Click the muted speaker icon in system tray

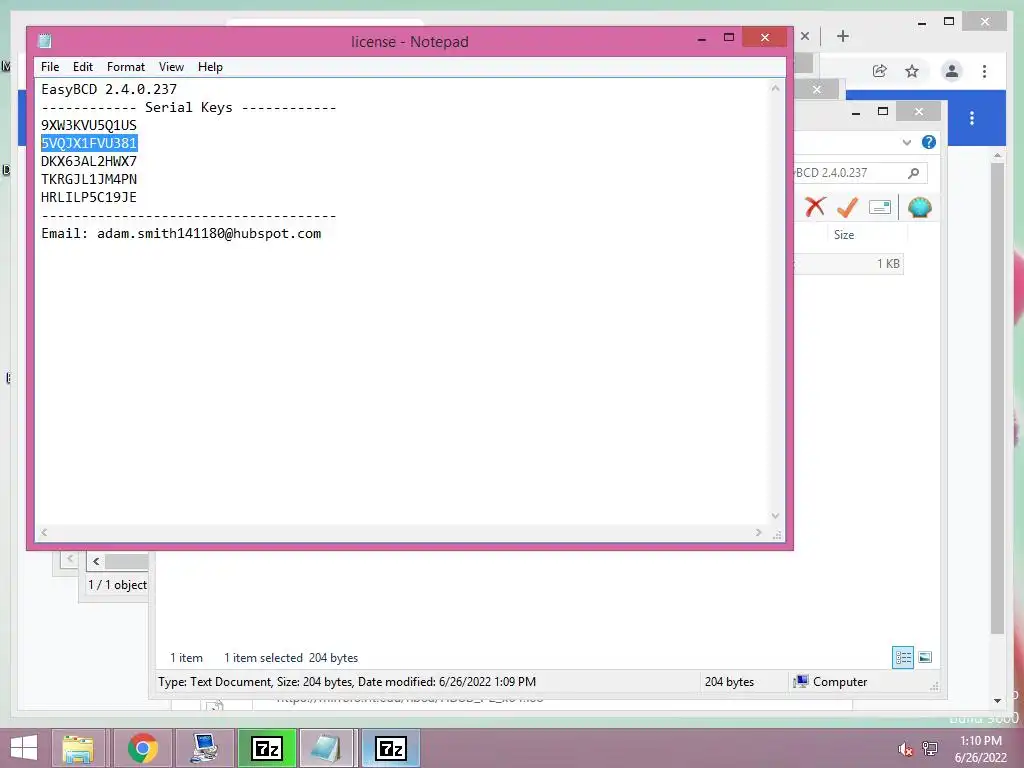point(905,749)
